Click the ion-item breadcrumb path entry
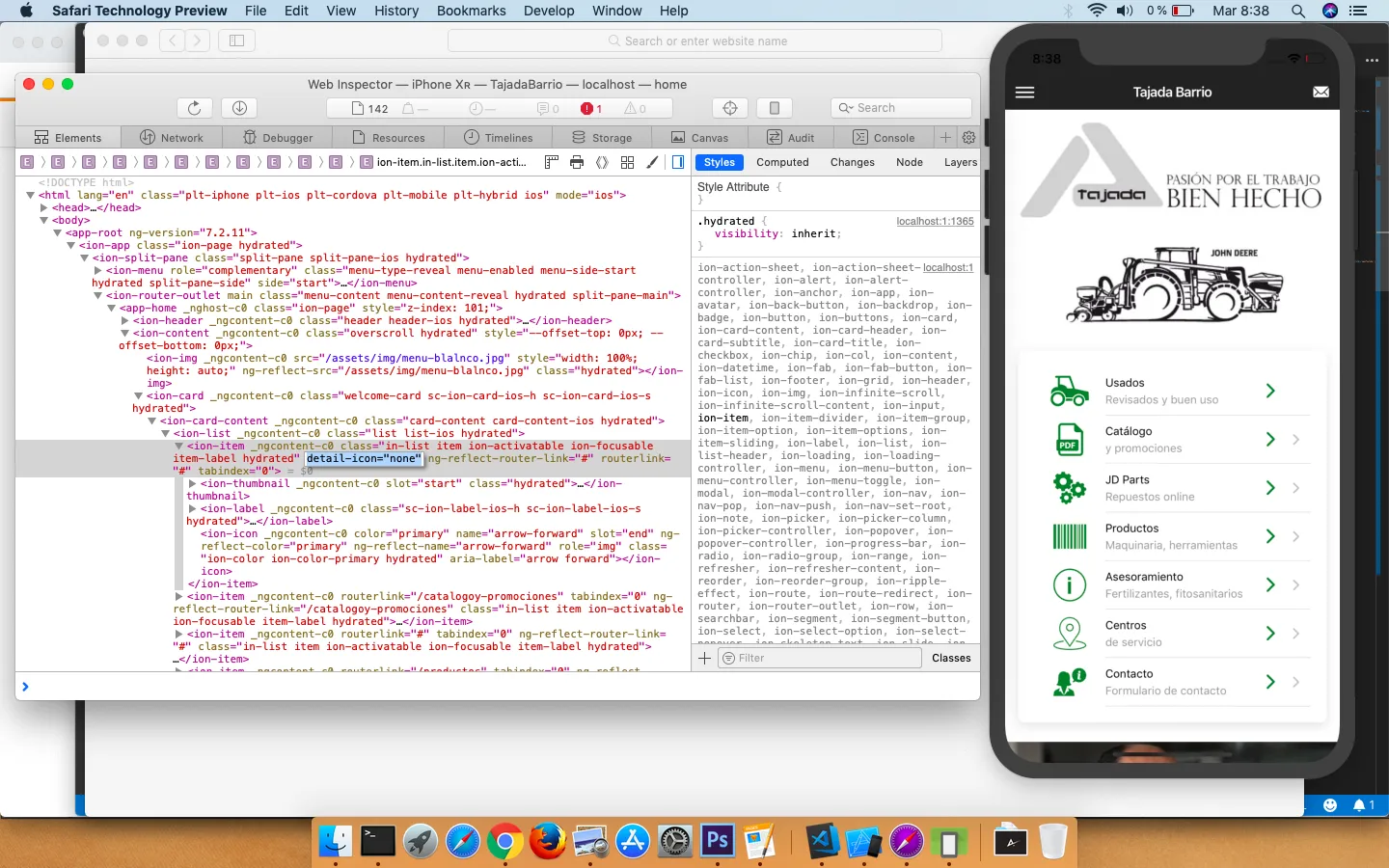Image resolution: width=1389 pixels, height=868 pixels. point(444,162)
